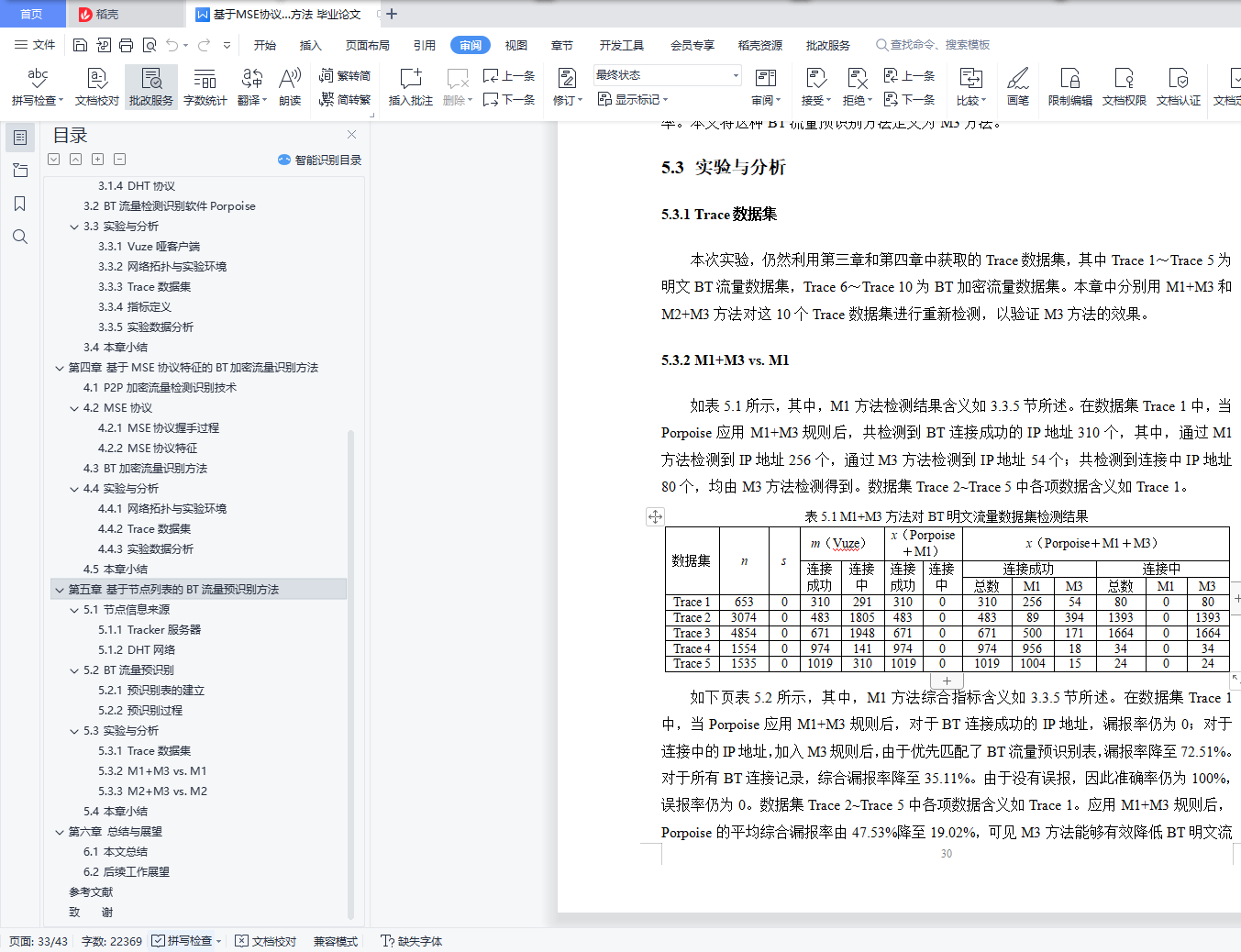Switch to the 引用 ribbon tab
This screenshot has height=952, width=1241.
point(424,45)
